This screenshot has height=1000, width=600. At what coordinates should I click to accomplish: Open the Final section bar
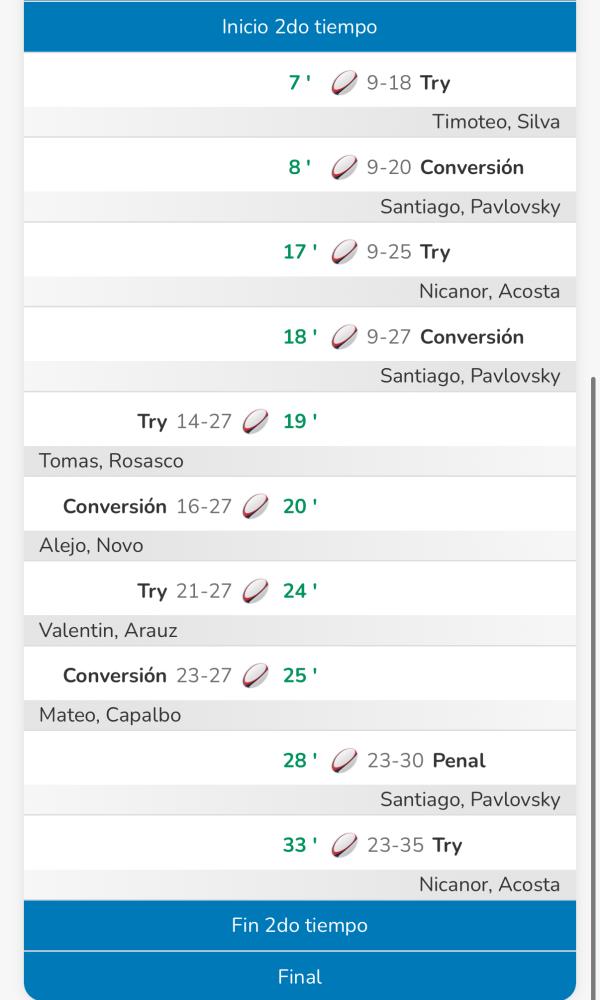click(300, 976)
